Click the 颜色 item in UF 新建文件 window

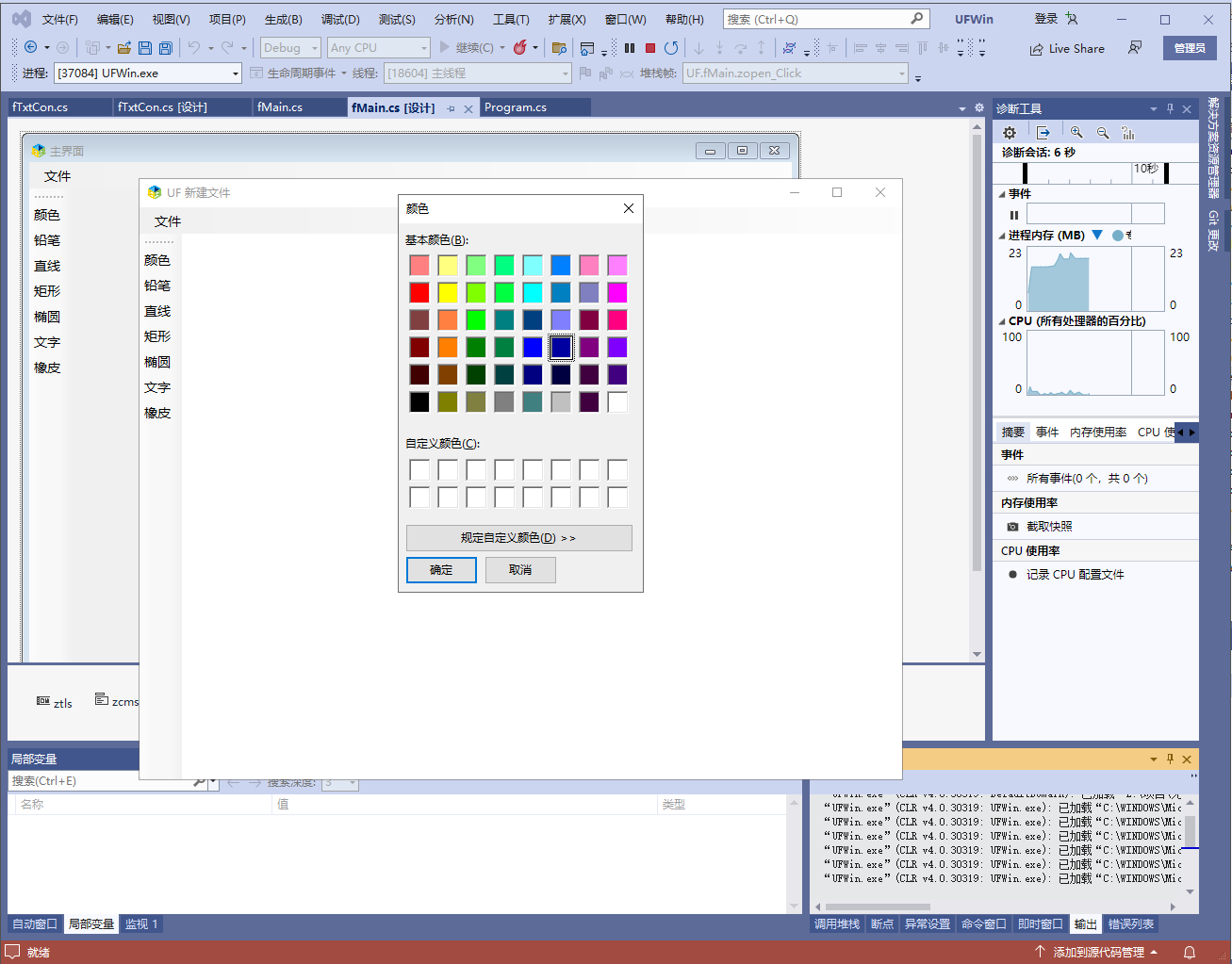click(x=157, y=260)
